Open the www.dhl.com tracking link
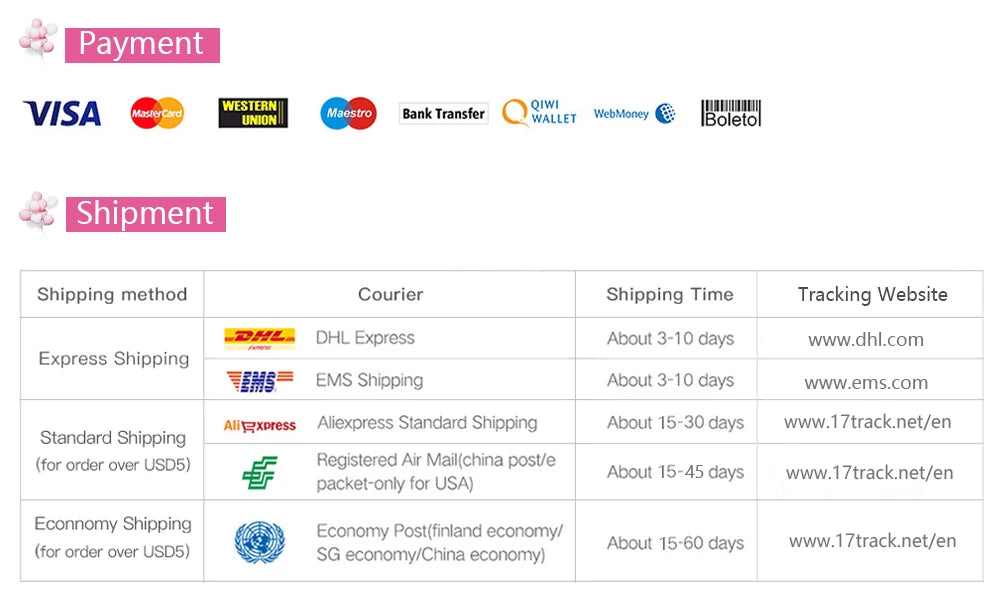The image size is (1000, 599). tap(865, 339)
